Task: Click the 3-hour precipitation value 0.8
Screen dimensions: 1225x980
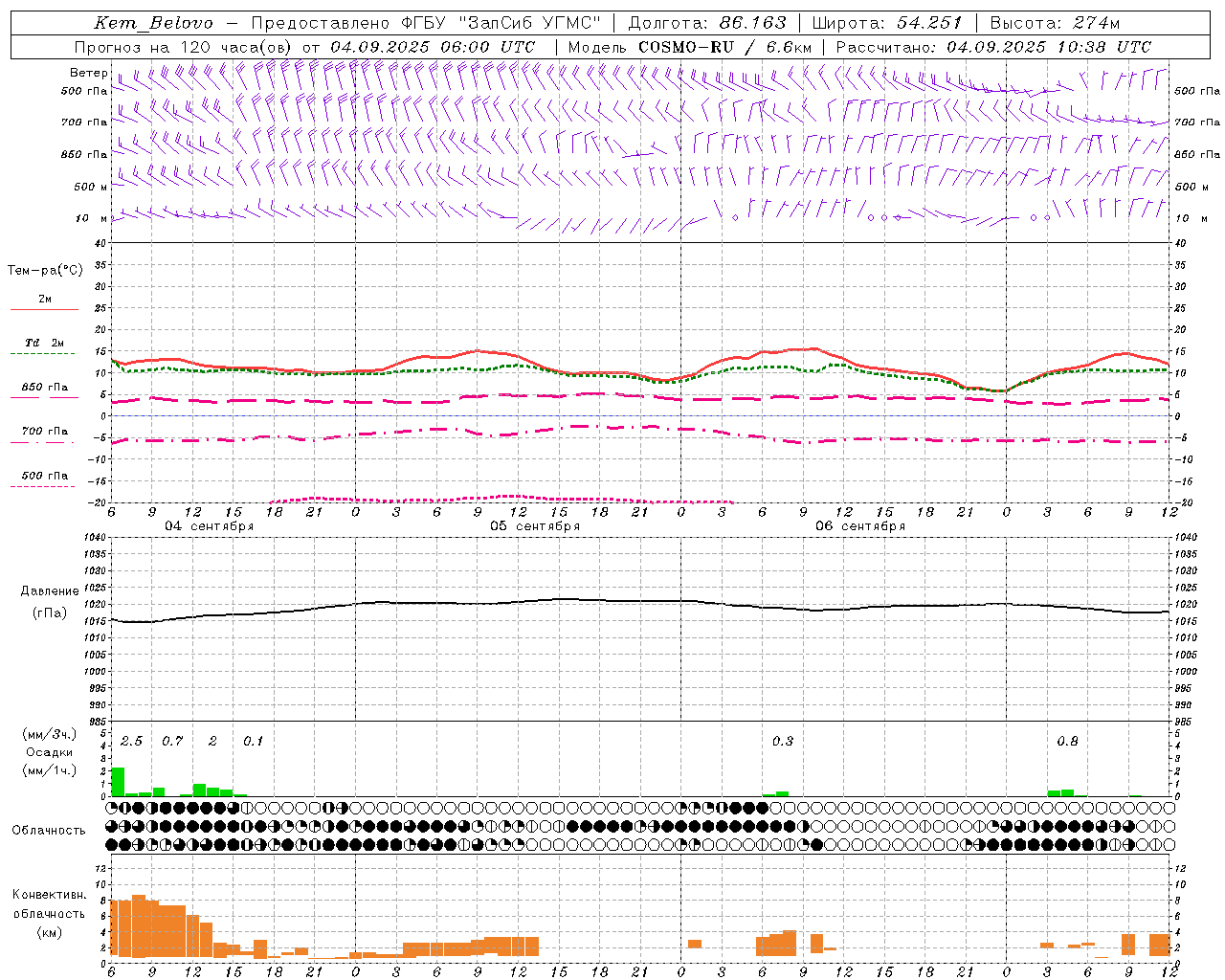Action: click(x=1067, y=741)
